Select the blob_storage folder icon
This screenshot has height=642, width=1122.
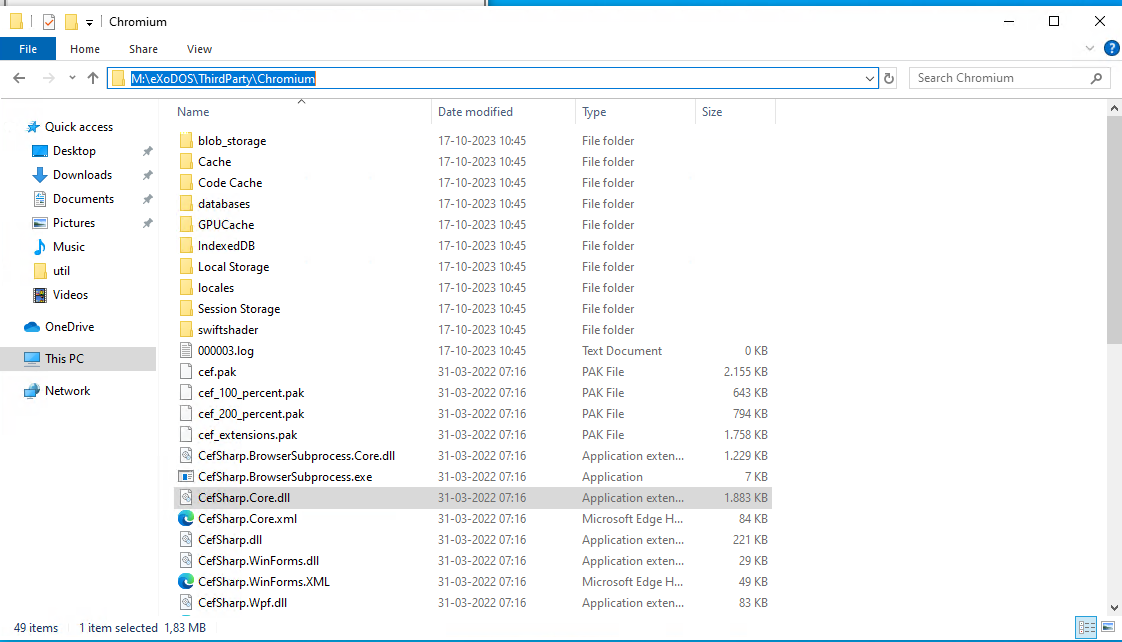click(x=186, y=140)
